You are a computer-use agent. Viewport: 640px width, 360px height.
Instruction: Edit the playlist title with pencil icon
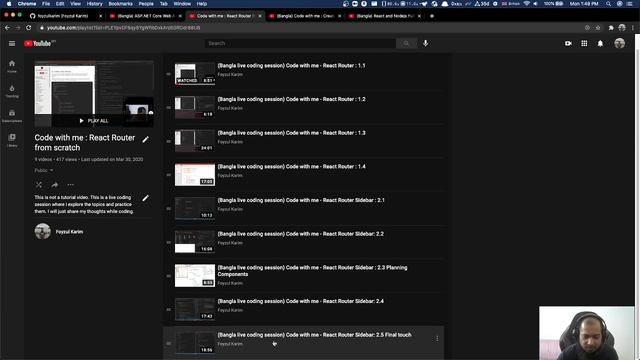[145, 140]
